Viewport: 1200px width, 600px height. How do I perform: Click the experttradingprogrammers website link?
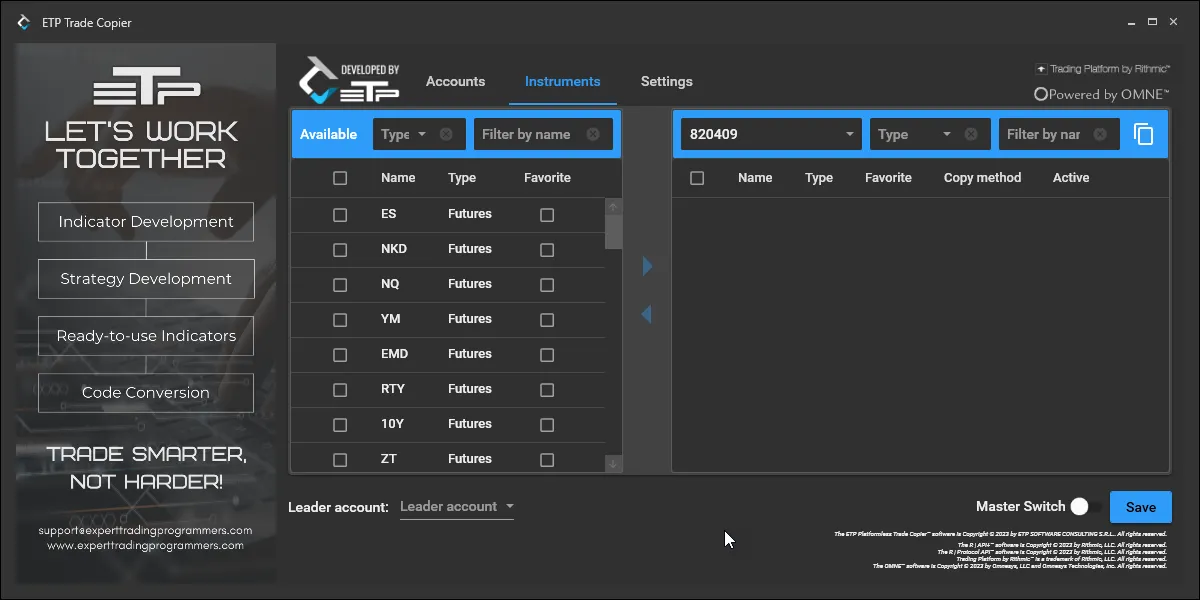[x=146, y=546]
